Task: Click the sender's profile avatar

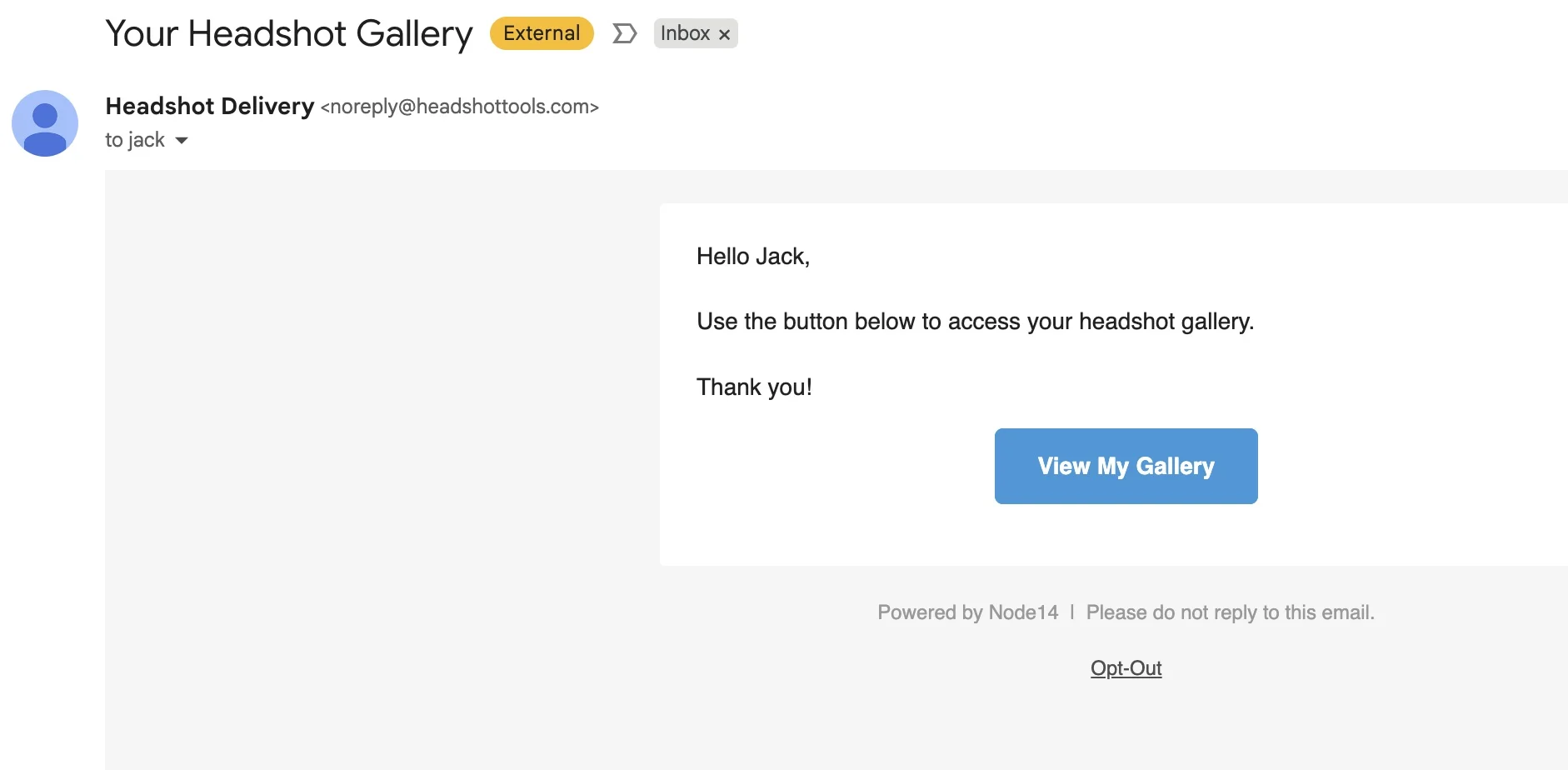Action: (x=45, y=123)
